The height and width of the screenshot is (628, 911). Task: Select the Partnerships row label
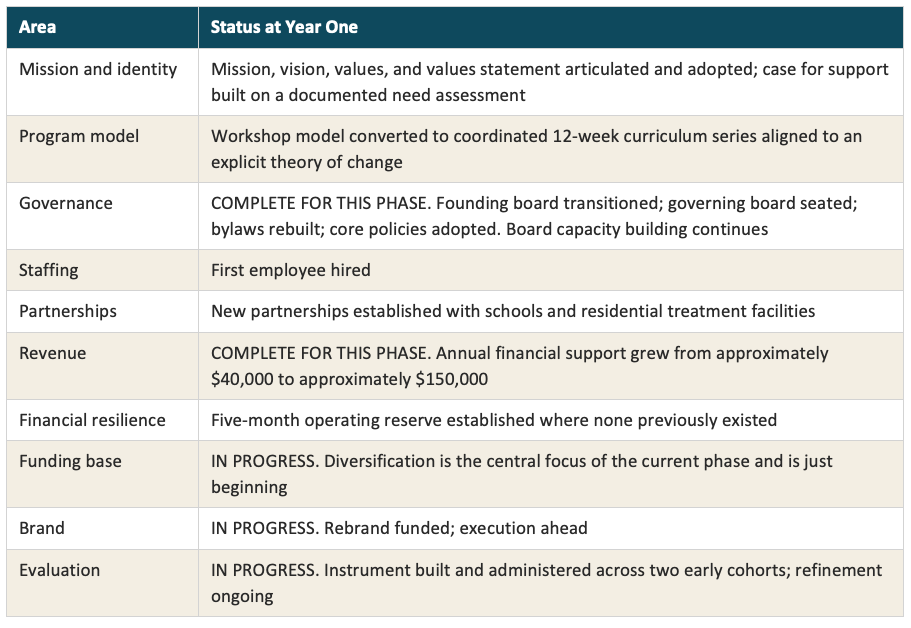pyautogui.click(x=67, y=311)
